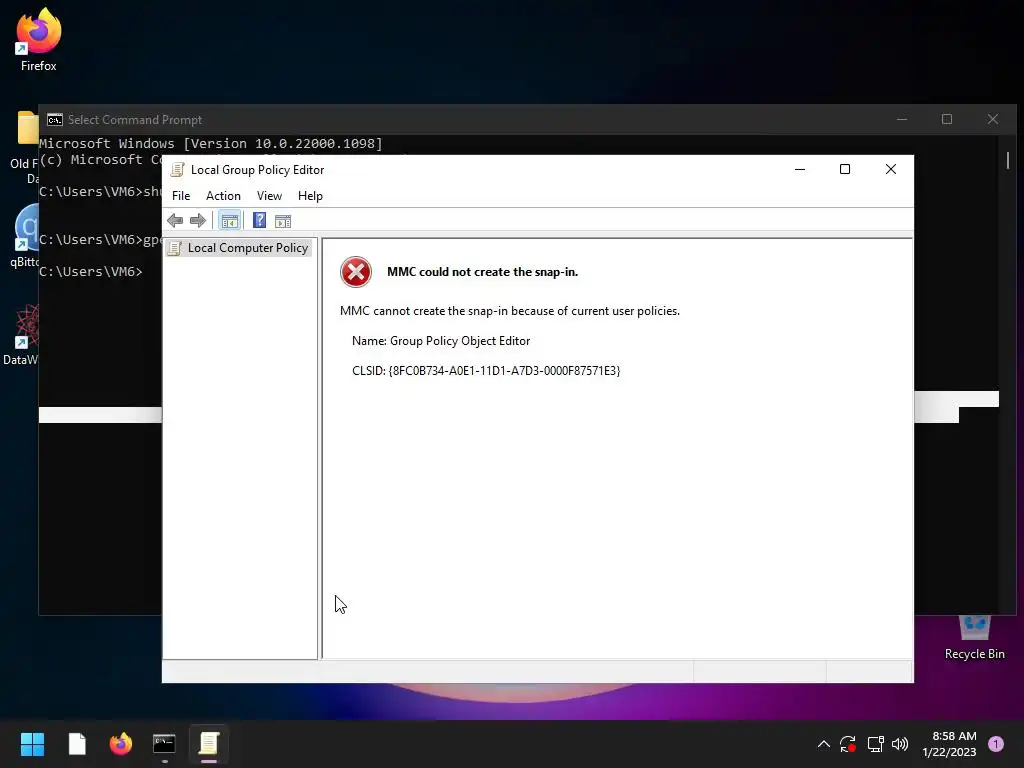The width and height of the screenshot is (1024, 768).
Task: Maximize the Local Group Policy Editor window
Action: [x=845, y=169]
